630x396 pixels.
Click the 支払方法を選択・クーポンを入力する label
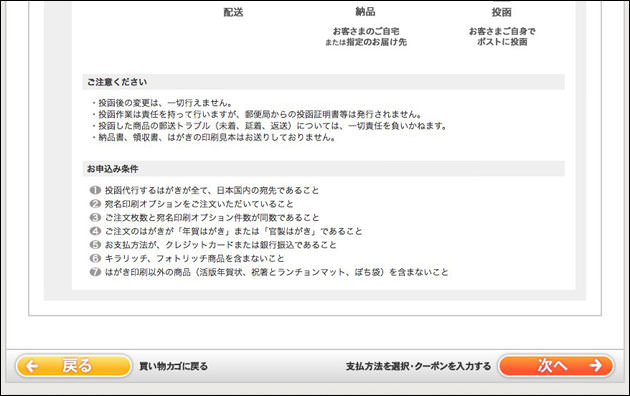click(418, 366)
